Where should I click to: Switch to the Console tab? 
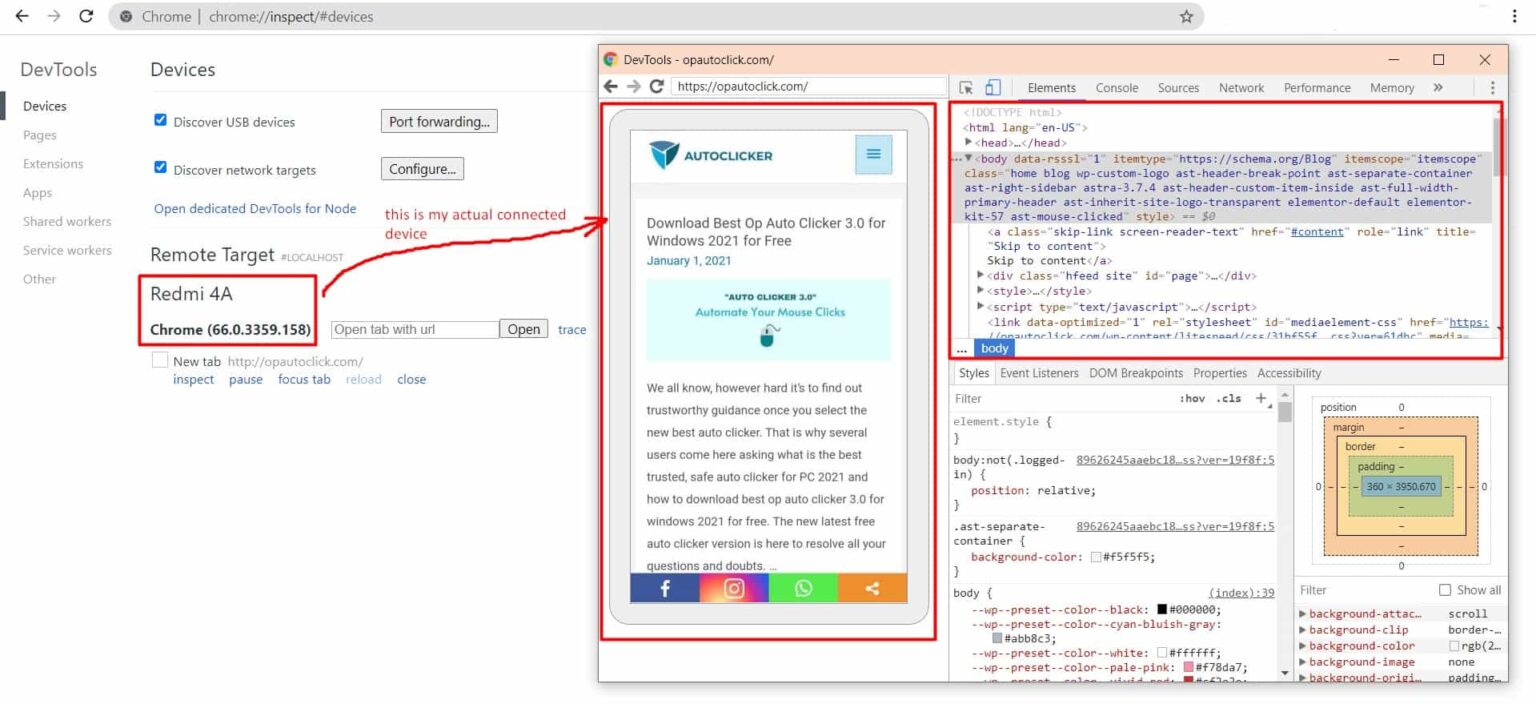pyautogui.click(x=1116, y=87)
